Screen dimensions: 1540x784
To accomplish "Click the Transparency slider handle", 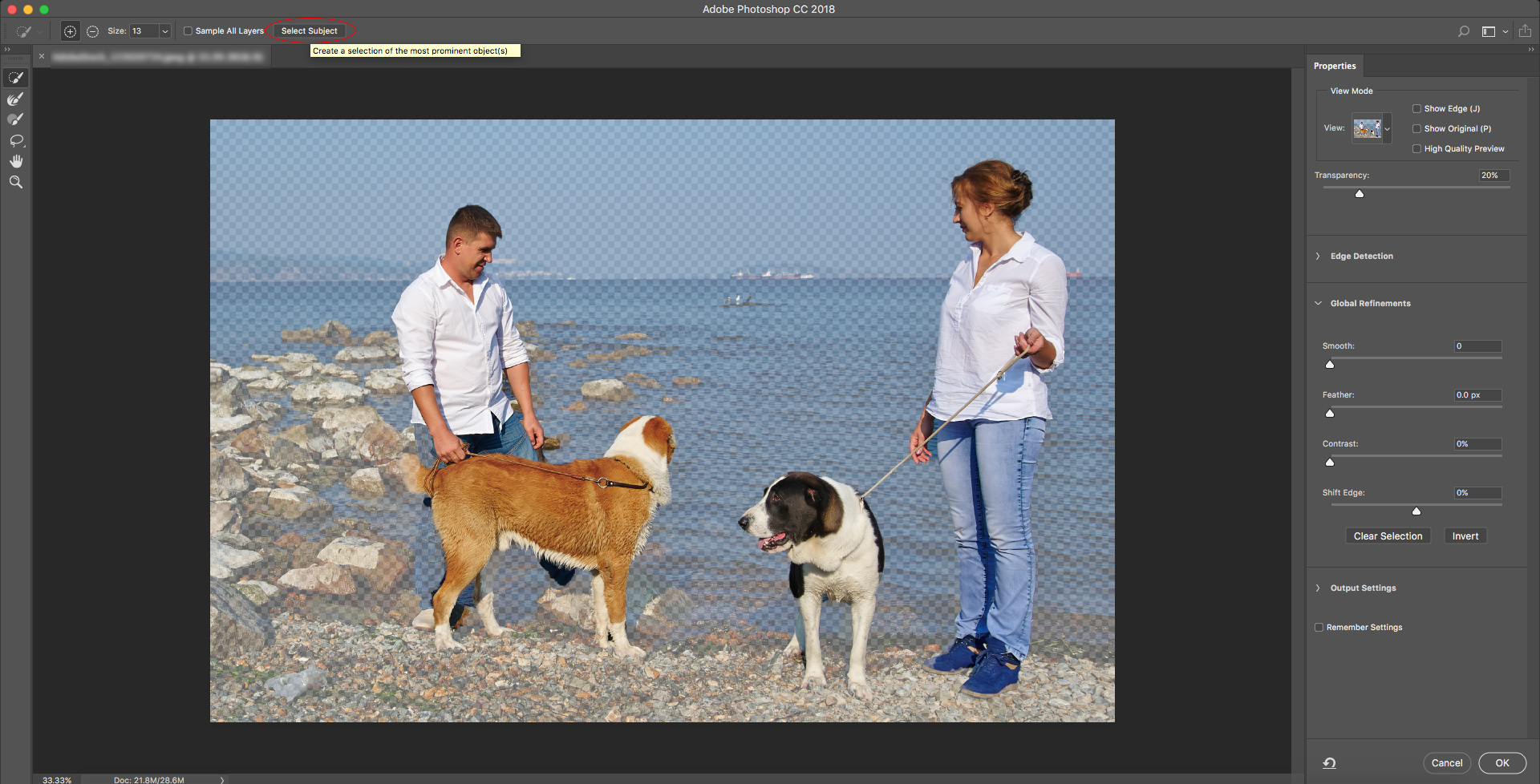I will (x=1360, y=194).
